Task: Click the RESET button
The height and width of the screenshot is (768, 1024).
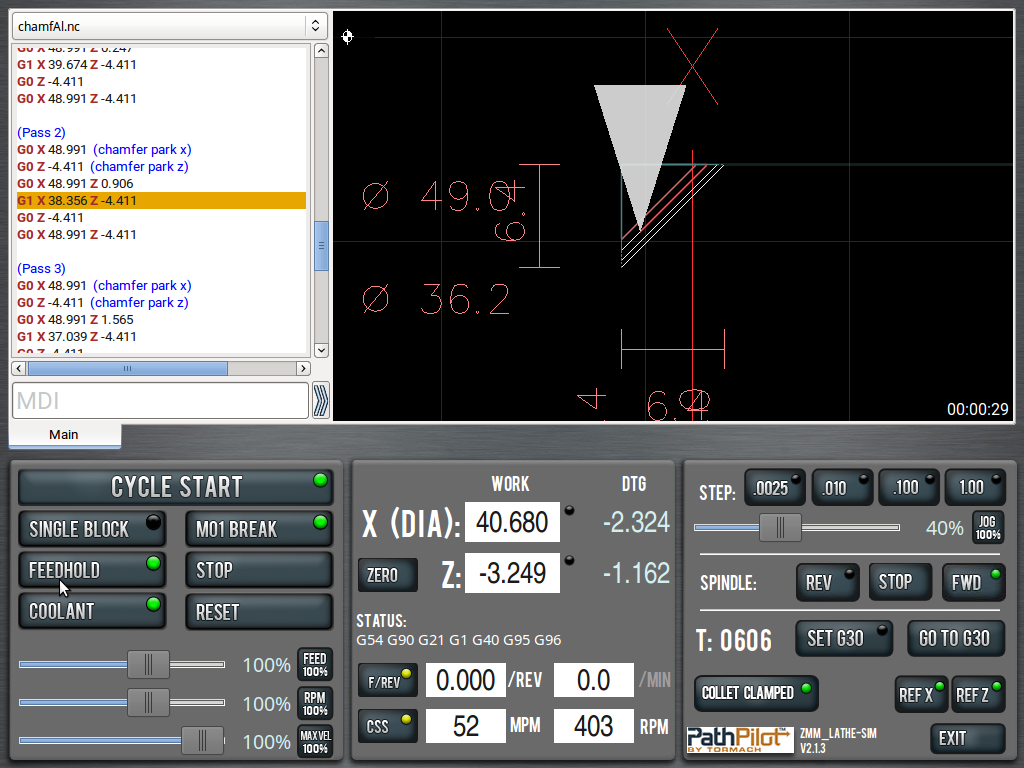Action: tap(259, 612)
